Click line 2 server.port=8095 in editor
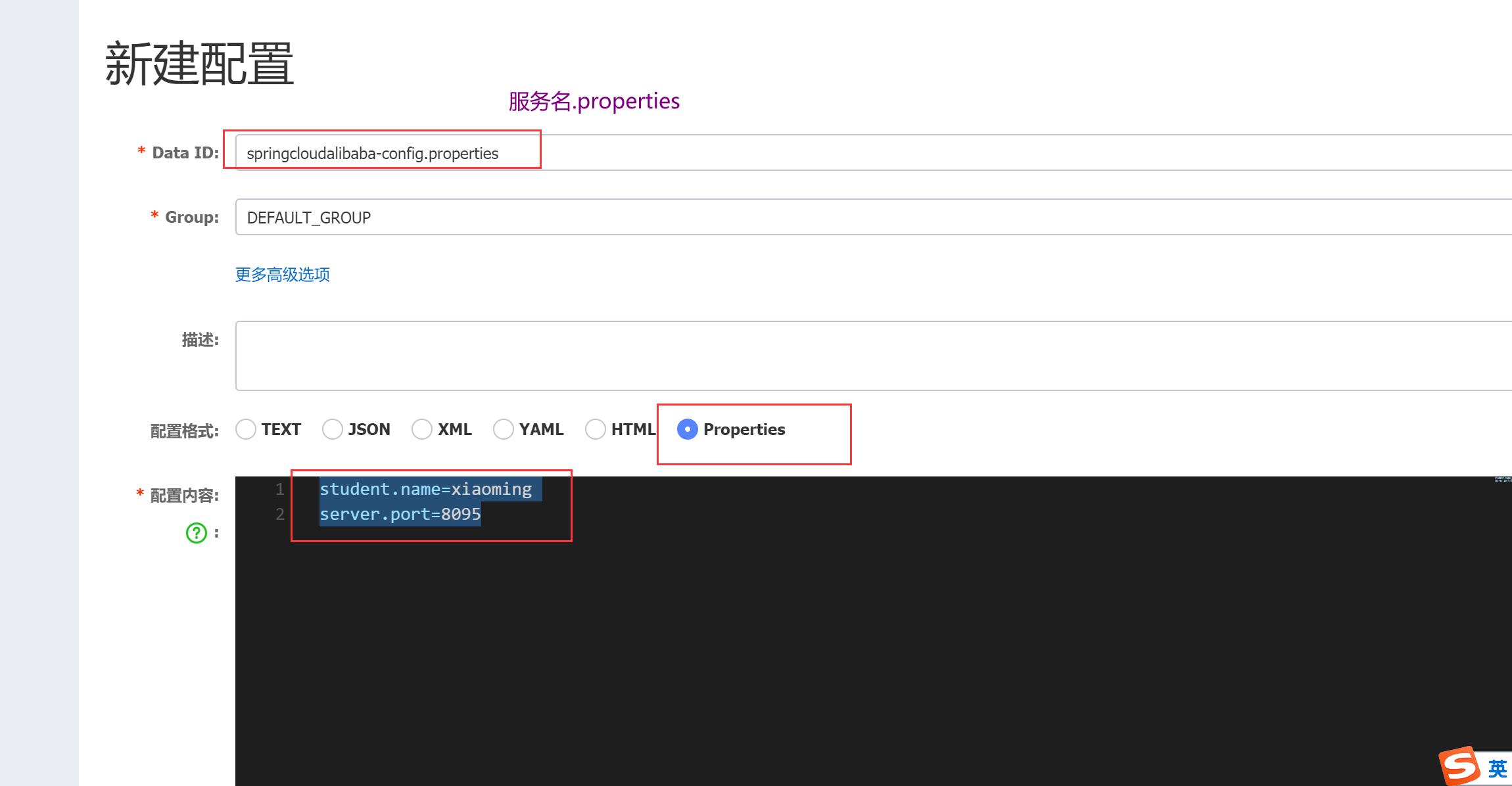Screen dimensions: 1512x786 [400, 514]
